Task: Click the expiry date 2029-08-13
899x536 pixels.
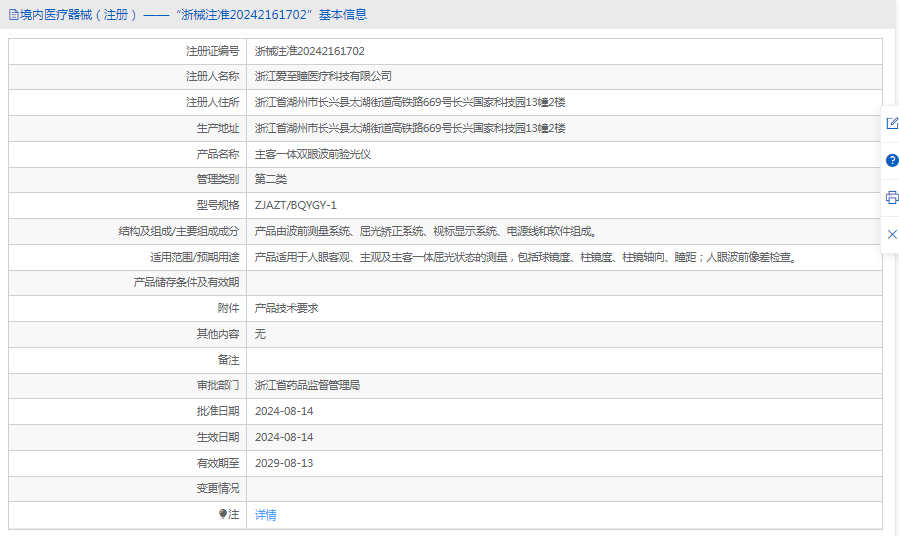Action: pos(284,463)
